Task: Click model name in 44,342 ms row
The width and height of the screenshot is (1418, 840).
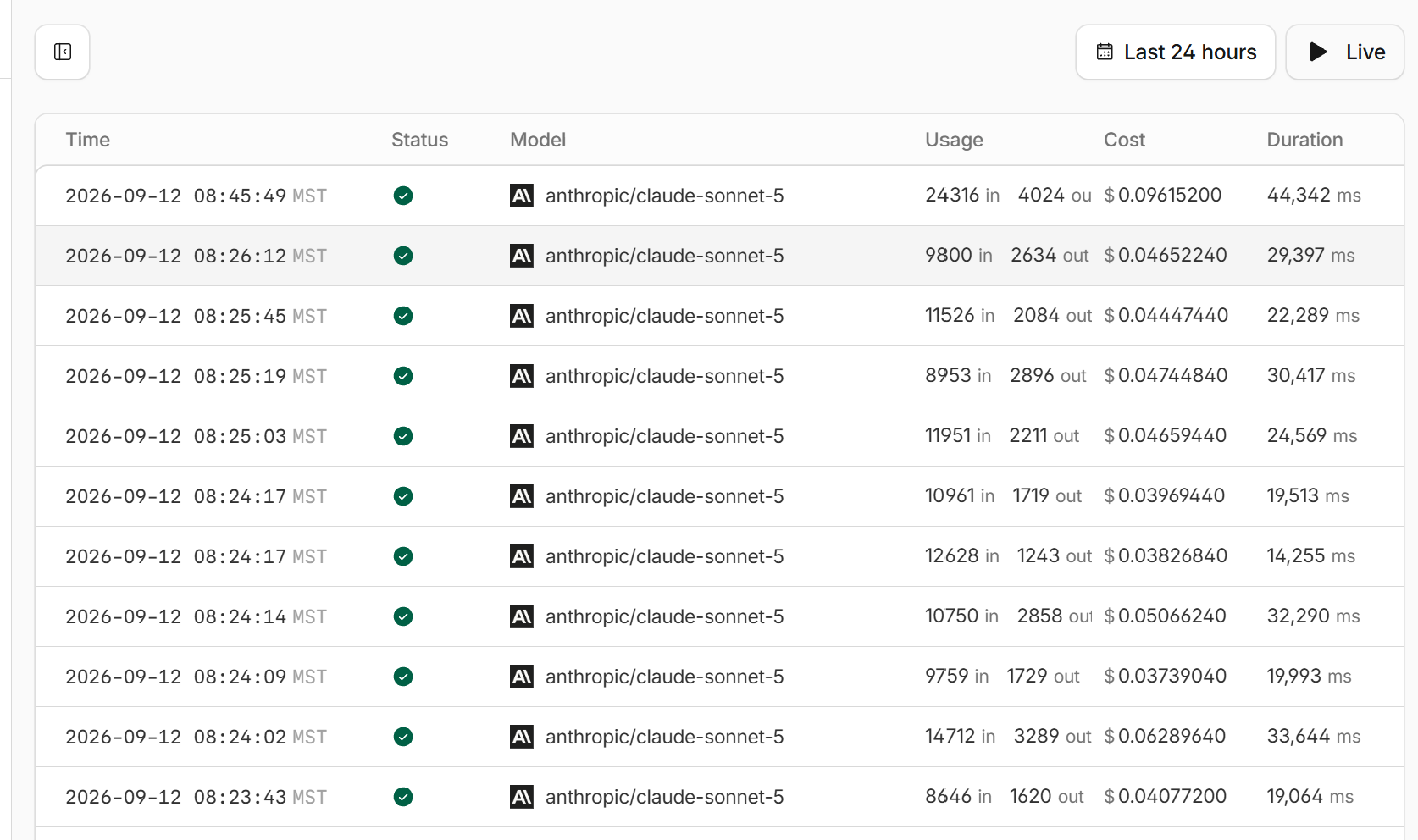Action: 665,196
